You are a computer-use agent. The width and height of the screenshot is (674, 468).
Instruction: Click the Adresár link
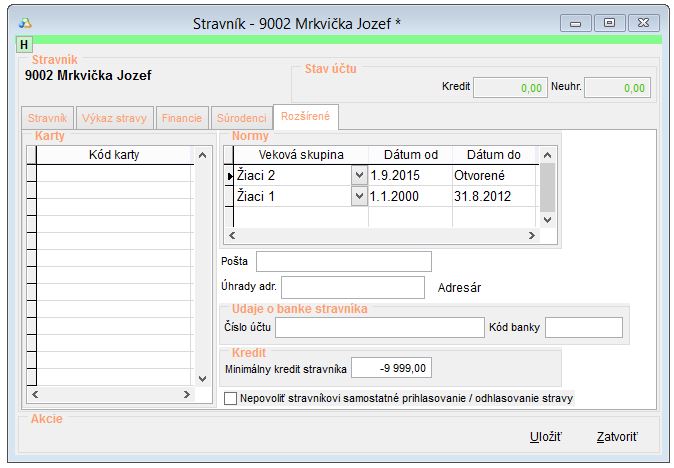(x=460, y=287)
